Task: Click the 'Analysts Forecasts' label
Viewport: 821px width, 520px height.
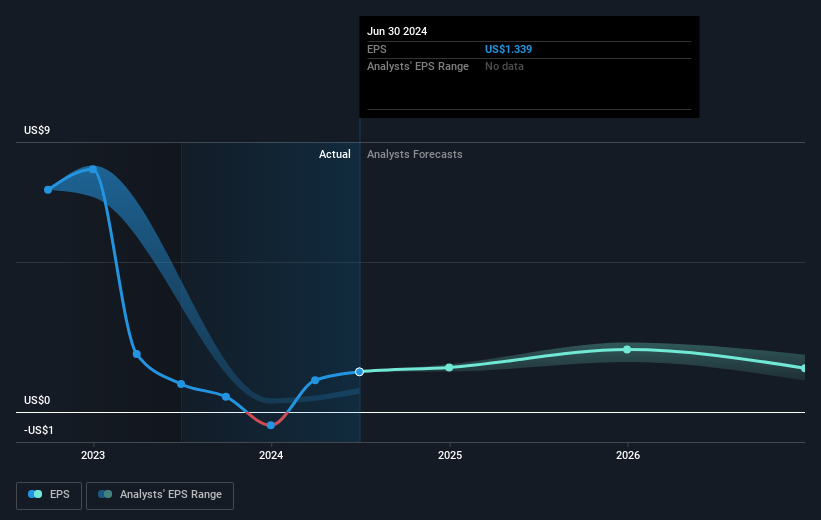Action: (x=415, y=154)
